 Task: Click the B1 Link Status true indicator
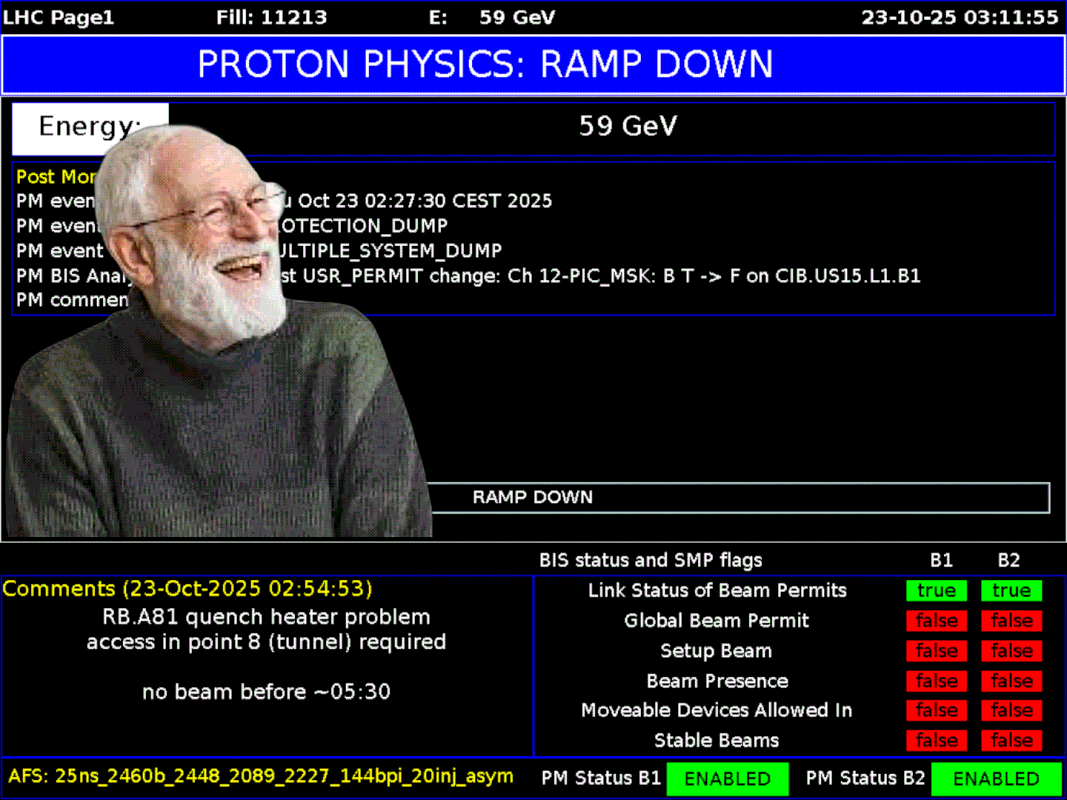(x=936, y=591)
